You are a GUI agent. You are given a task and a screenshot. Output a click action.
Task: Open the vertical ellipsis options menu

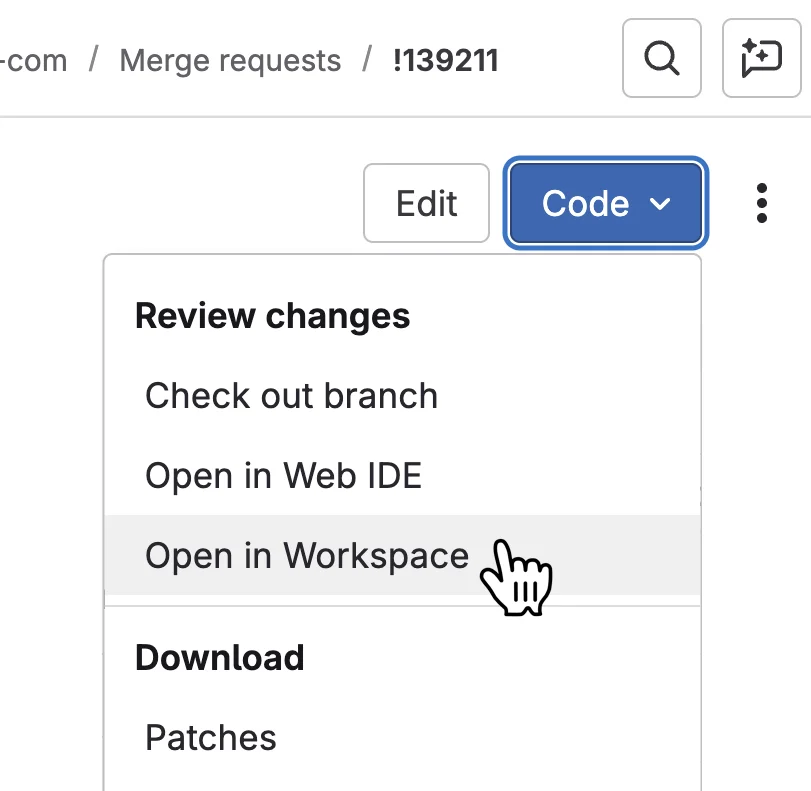[762, 203]
